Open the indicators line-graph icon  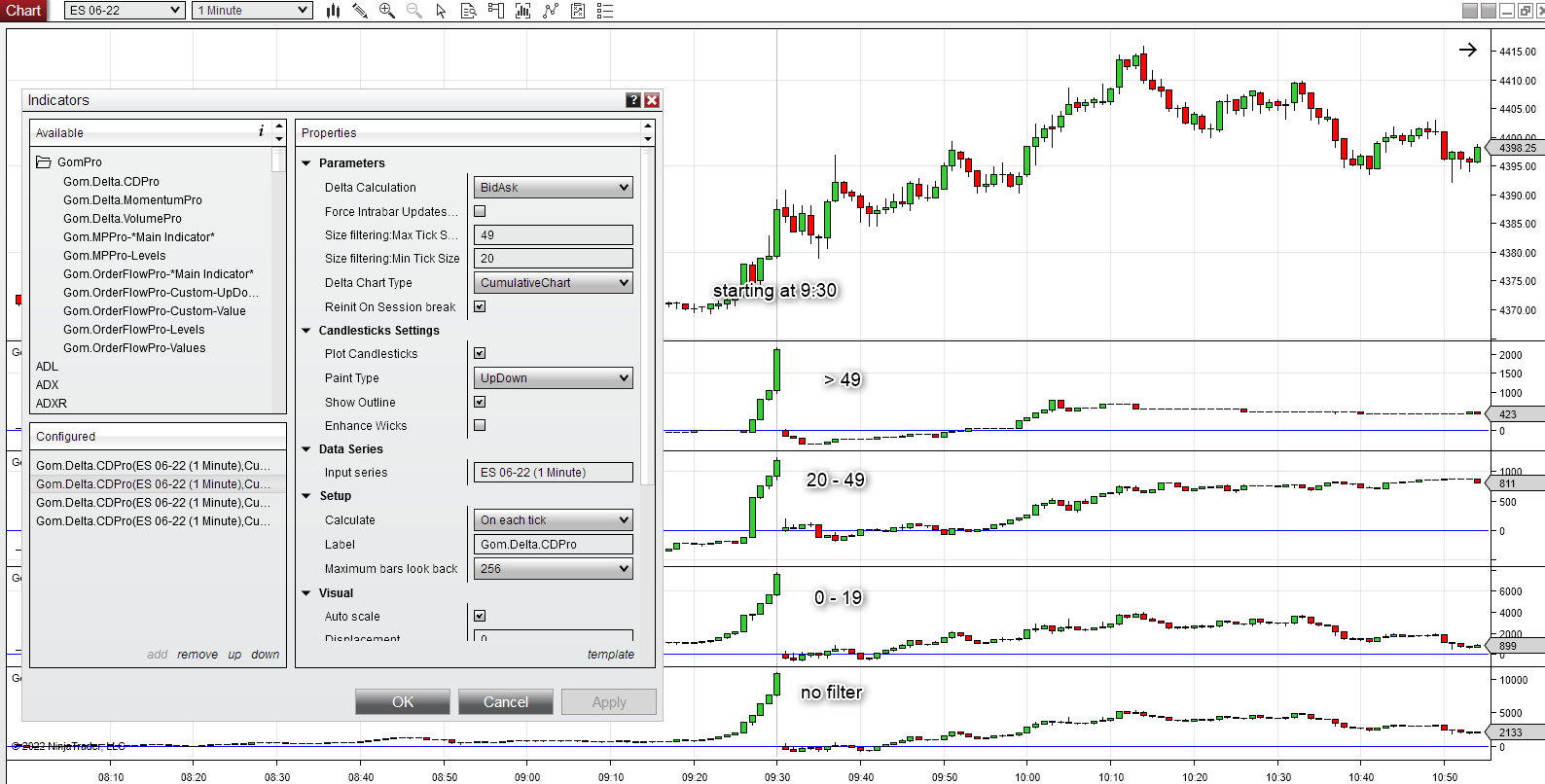point(551,11)
